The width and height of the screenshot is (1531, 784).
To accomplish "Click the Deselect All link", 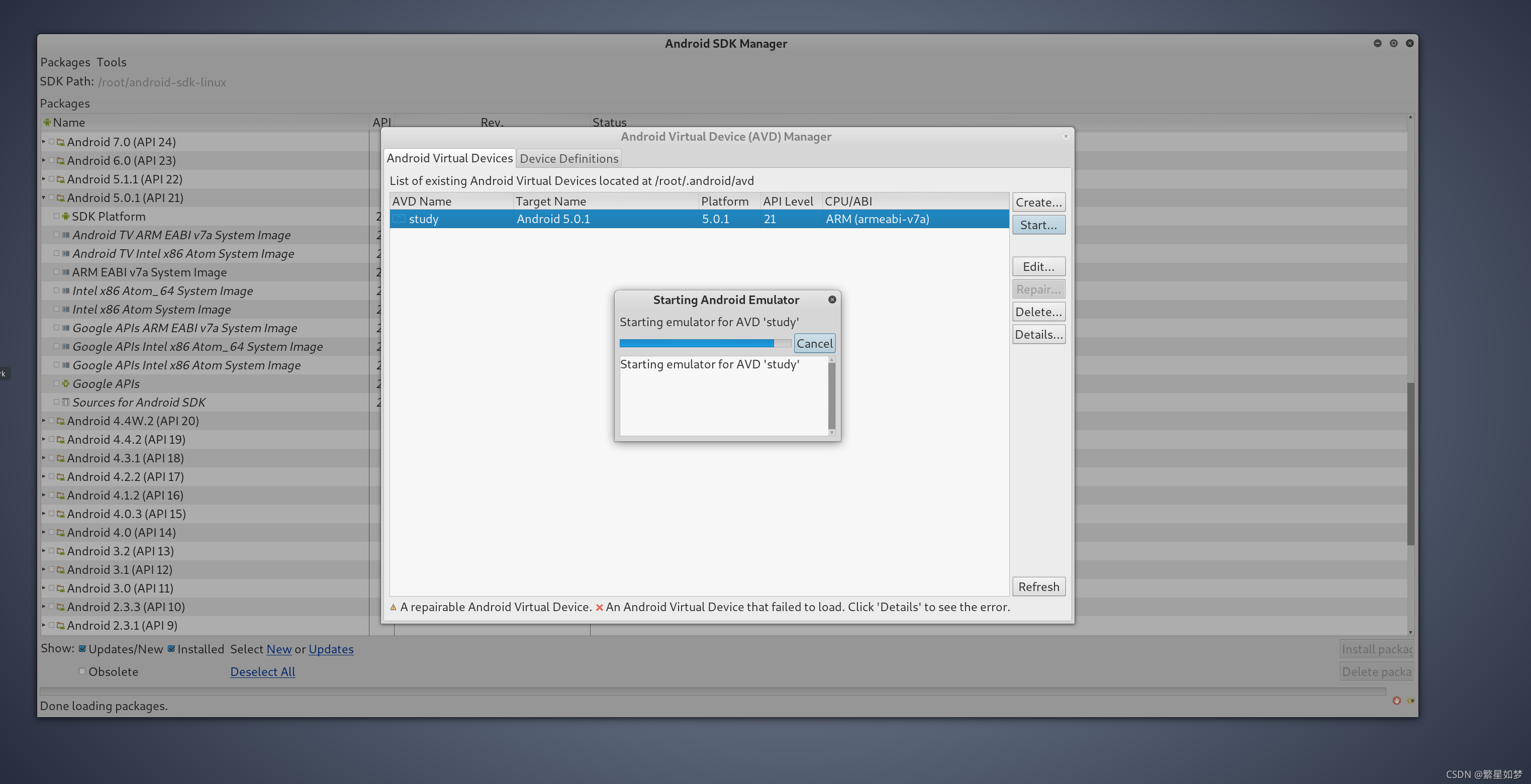I will [x=262, y=671].
